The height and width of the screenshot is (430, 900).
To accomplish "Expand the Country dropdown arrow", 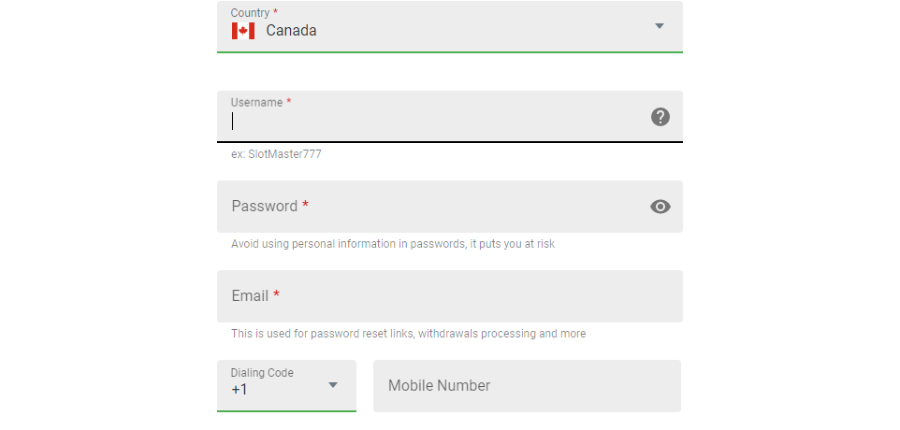I will pyautogui.click(x=660, y=26).
